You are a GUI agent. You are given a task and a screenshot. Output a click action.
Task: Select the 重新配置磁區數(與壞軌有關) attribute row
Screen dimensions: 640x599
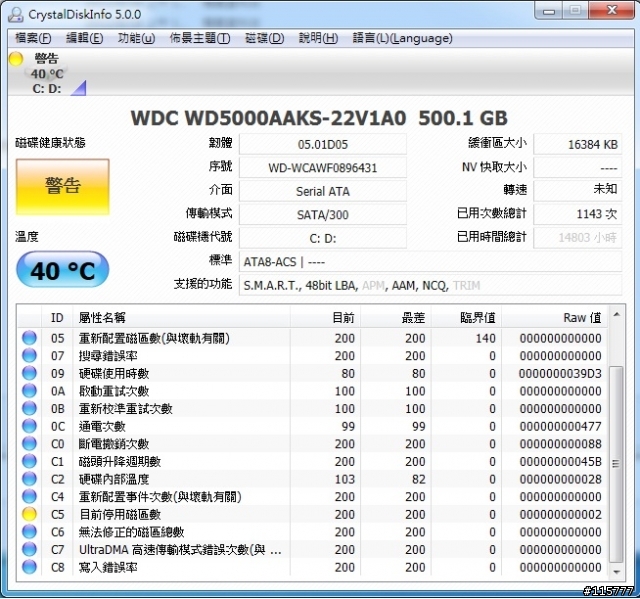click(x=313, y=338)
